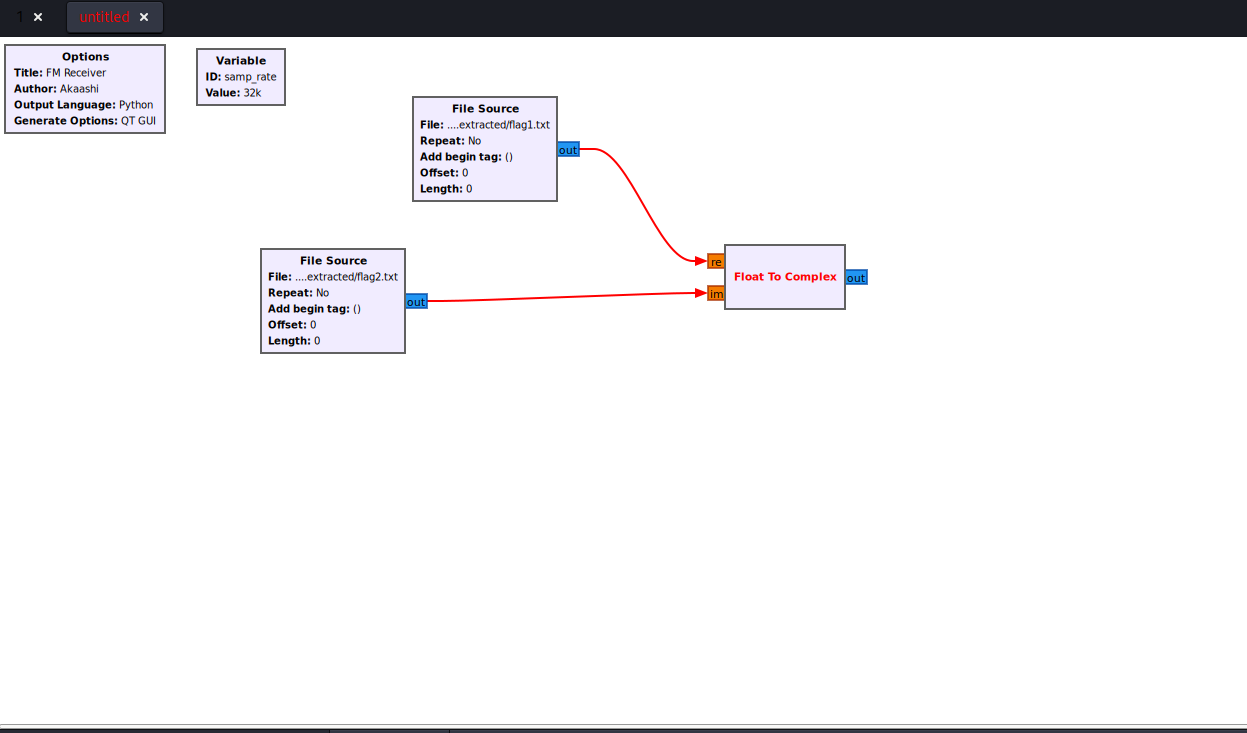Select the File Source block for flag1.txt
Screen dimensions: 1247x733
485,149
